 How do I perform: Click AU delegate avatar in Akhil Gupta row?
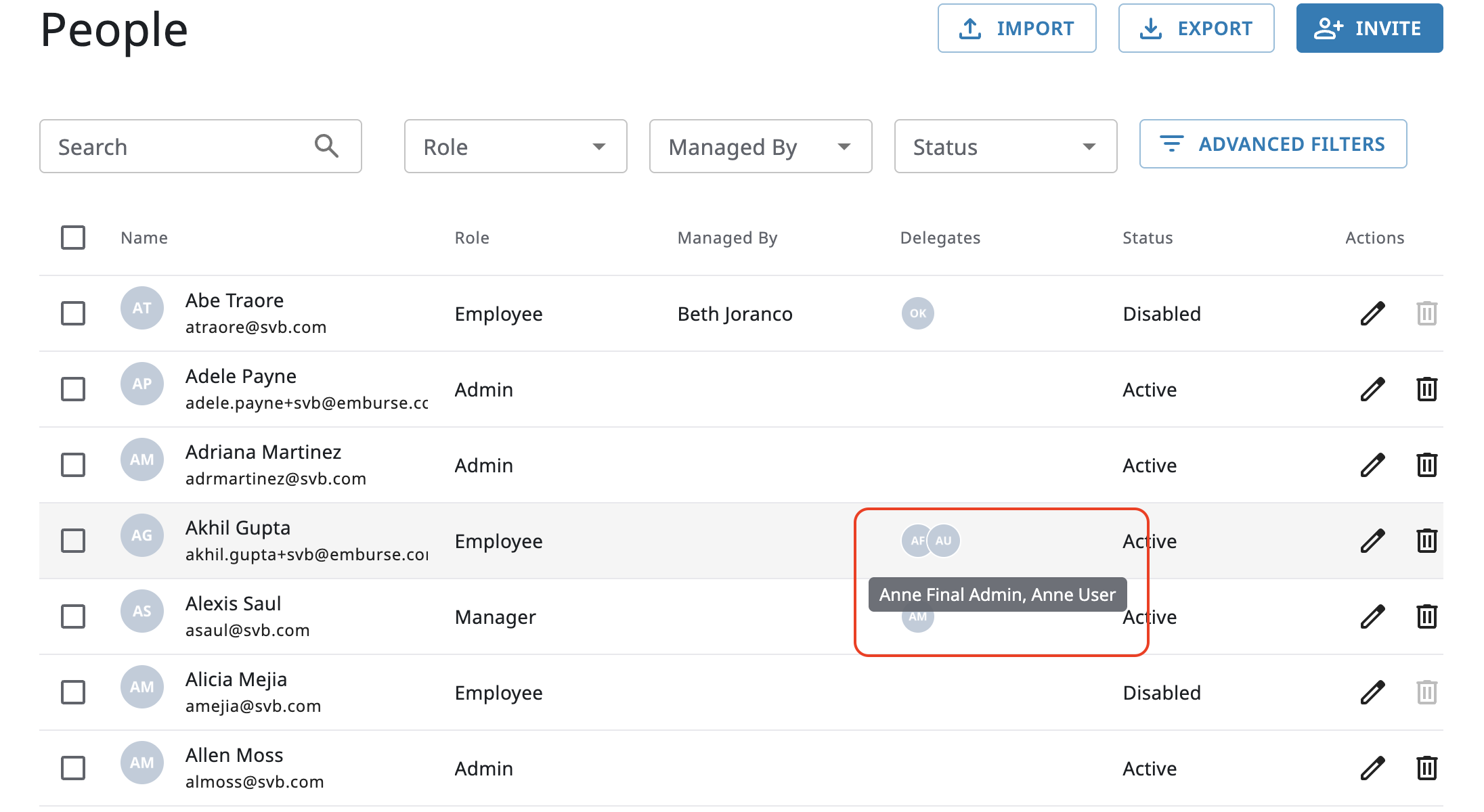[944, 541]
